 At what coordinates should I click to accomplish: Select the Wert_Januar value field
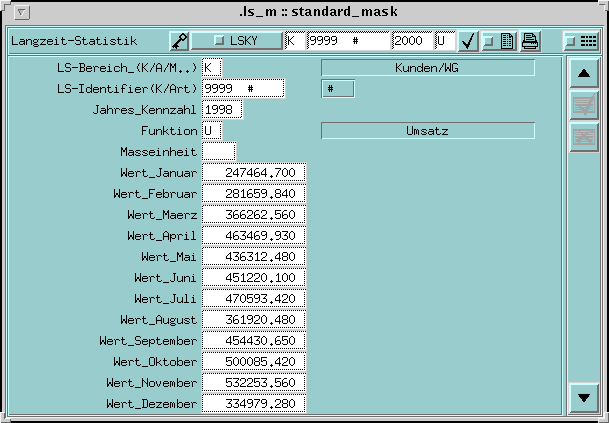click(x=253, y=173)
